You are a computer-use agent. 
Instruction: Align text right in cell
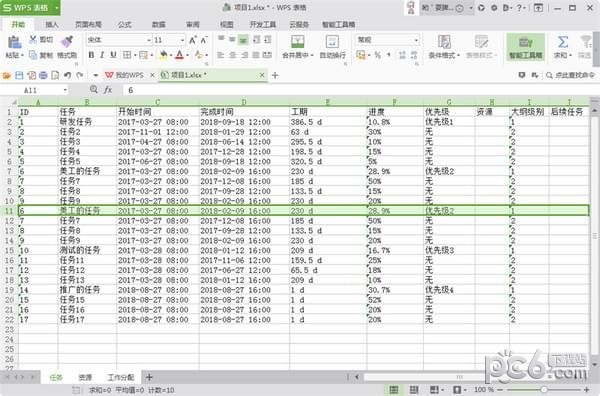244,55
